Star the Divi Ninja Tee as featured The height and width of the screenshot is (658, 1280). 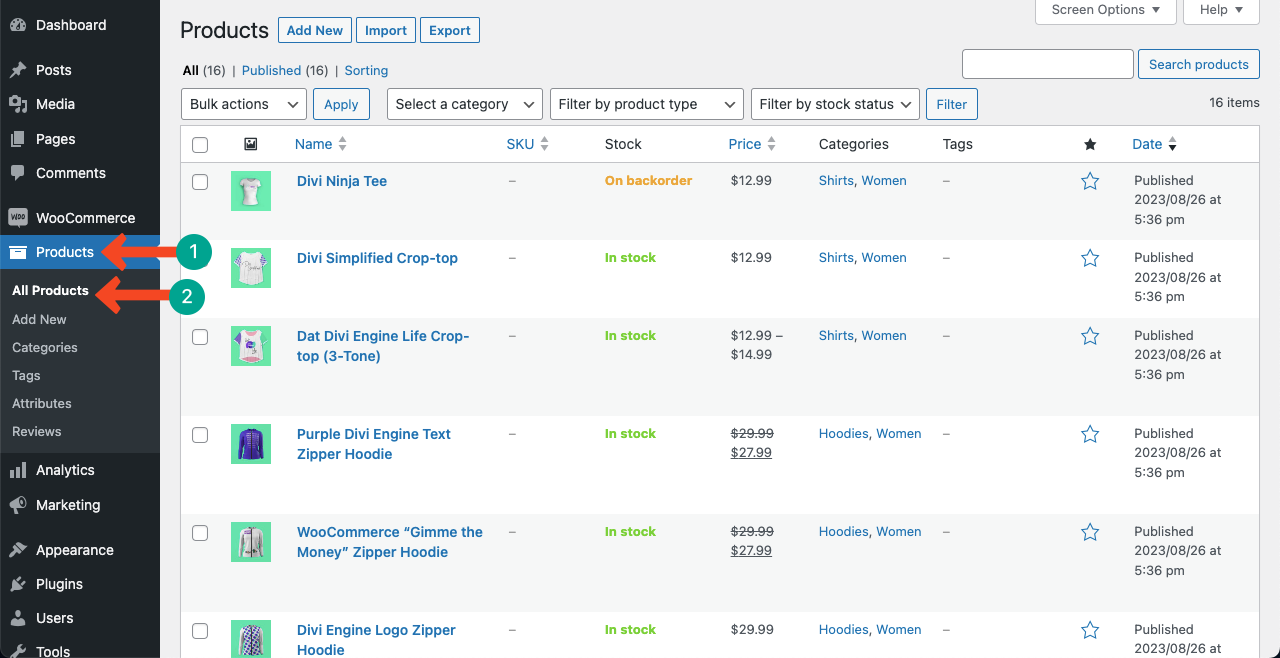pyautogui.click(x=1090, y=181)
